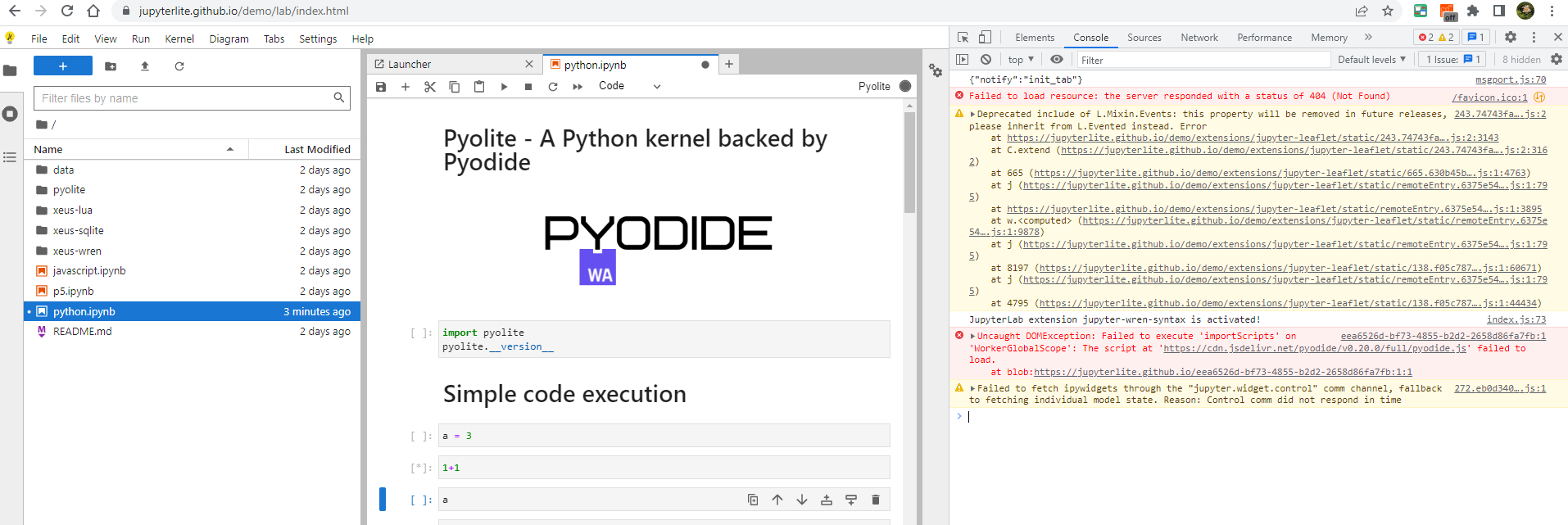Paste cells from clipboard in notebook toolbar

[479, 87]
